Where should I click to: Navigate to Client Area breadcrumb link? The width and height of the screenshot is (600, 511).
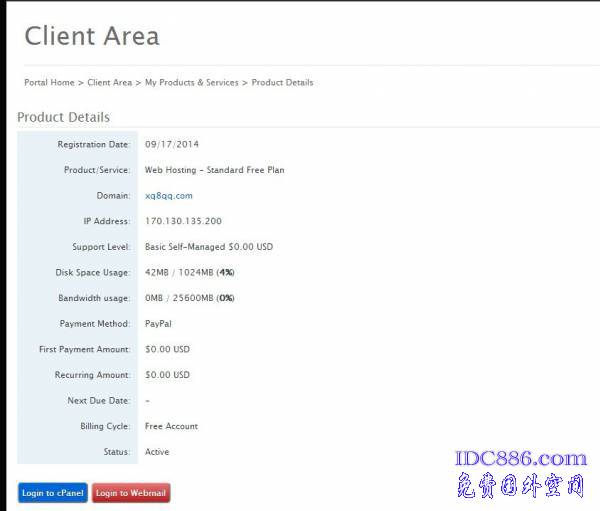click(x=109, y=82)
